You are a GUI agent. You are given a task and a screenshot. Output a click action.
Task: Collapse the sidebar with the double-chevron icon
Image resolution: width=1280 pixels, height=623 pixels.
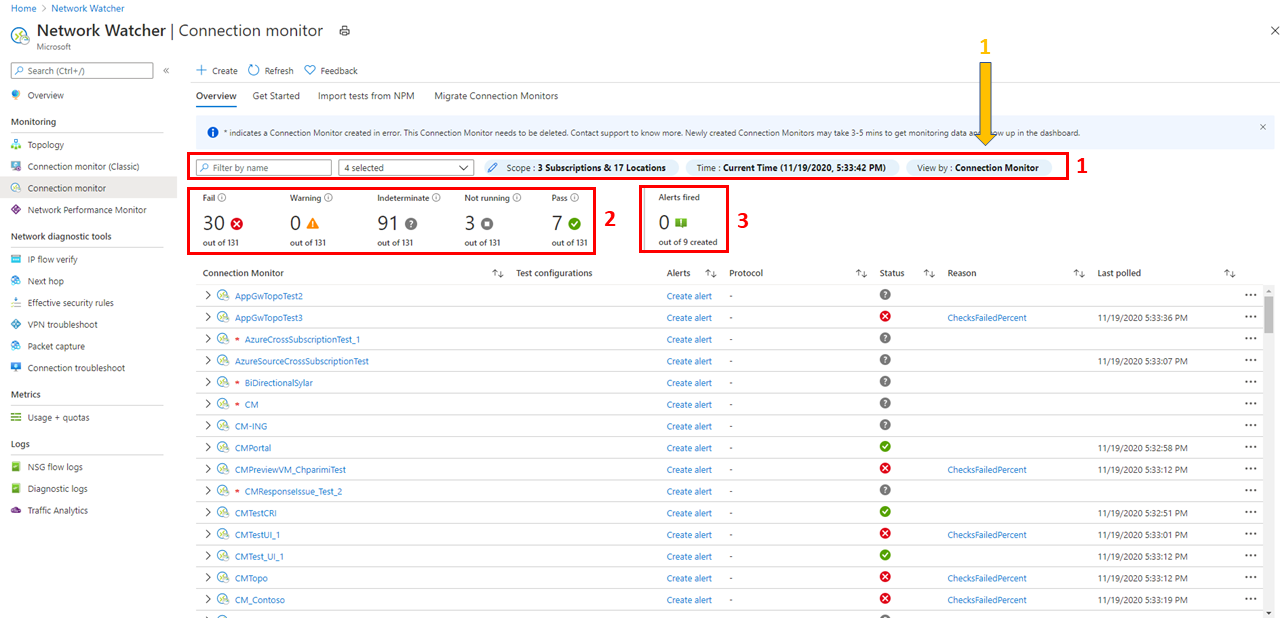click(166, 70)
